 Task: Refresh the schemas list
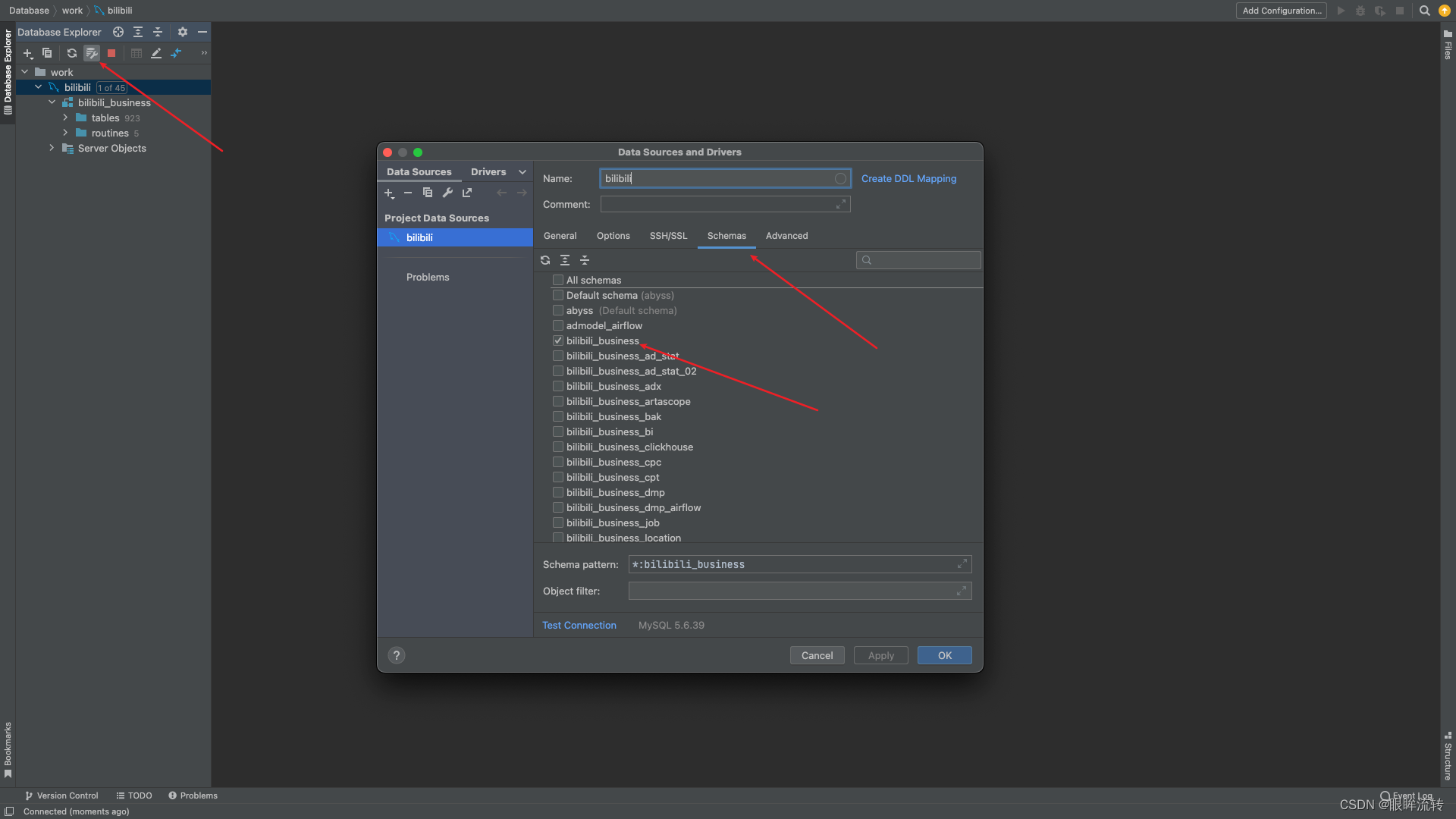(545, 260)
